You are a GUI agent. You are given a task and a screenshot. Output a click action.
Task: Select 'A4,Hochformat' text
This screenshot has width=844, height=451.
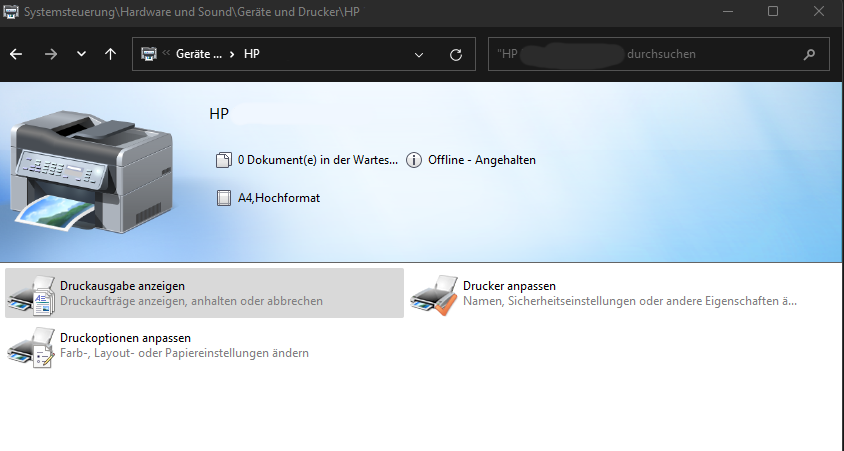click(x=279, y=198)
